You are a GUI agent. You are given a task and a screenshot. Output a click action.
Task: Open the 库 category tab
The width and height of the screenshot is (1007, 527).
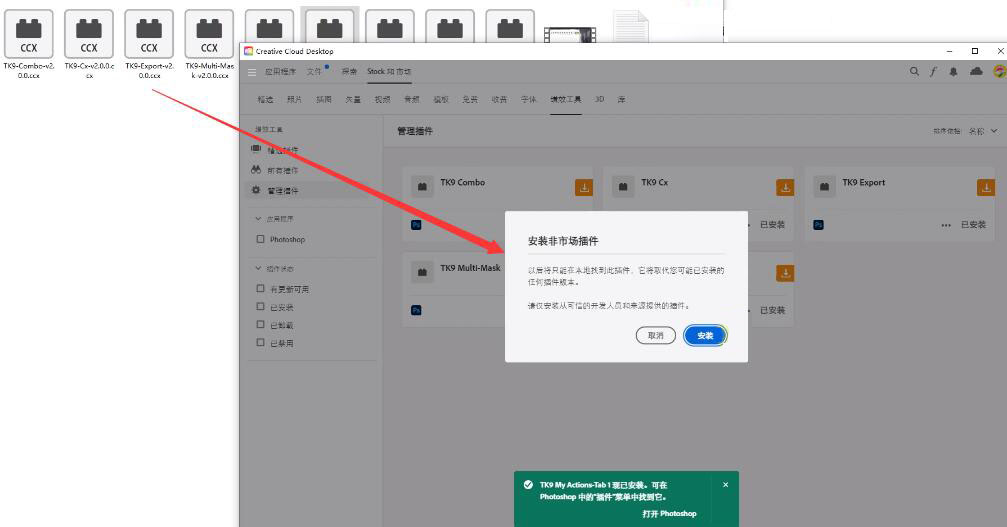click(622, 99)
